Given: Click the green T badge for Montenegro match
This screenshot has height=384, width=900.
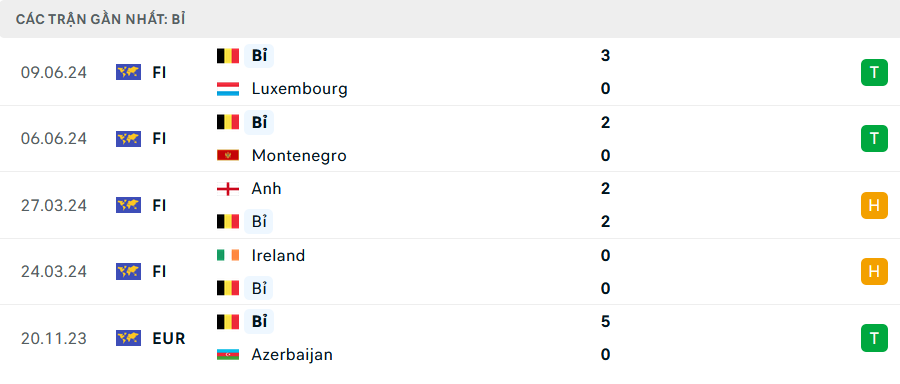Looking at the screenshot, I should point(874,138).
